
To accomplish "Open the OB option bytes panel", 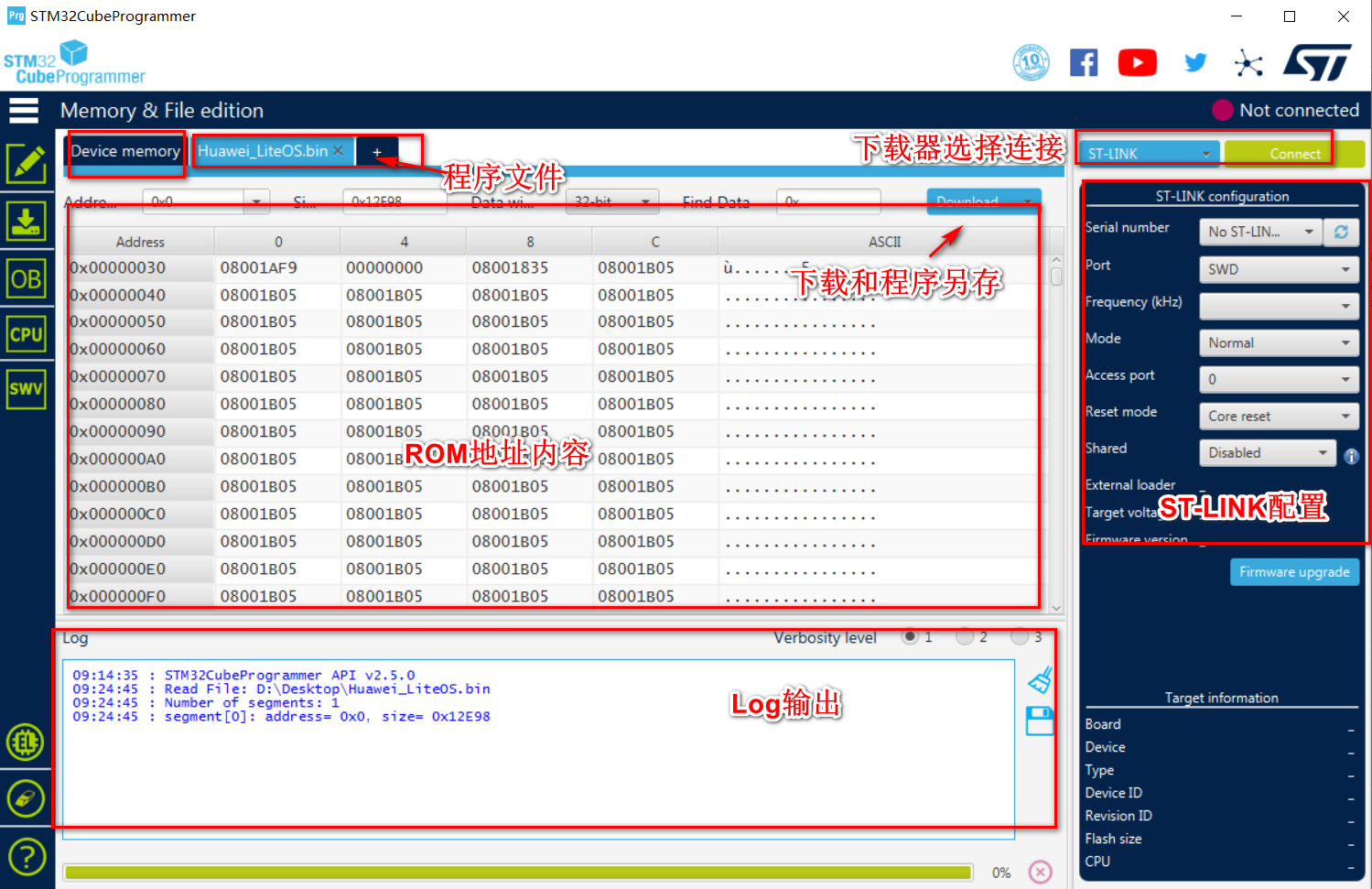I will [27, 278].
